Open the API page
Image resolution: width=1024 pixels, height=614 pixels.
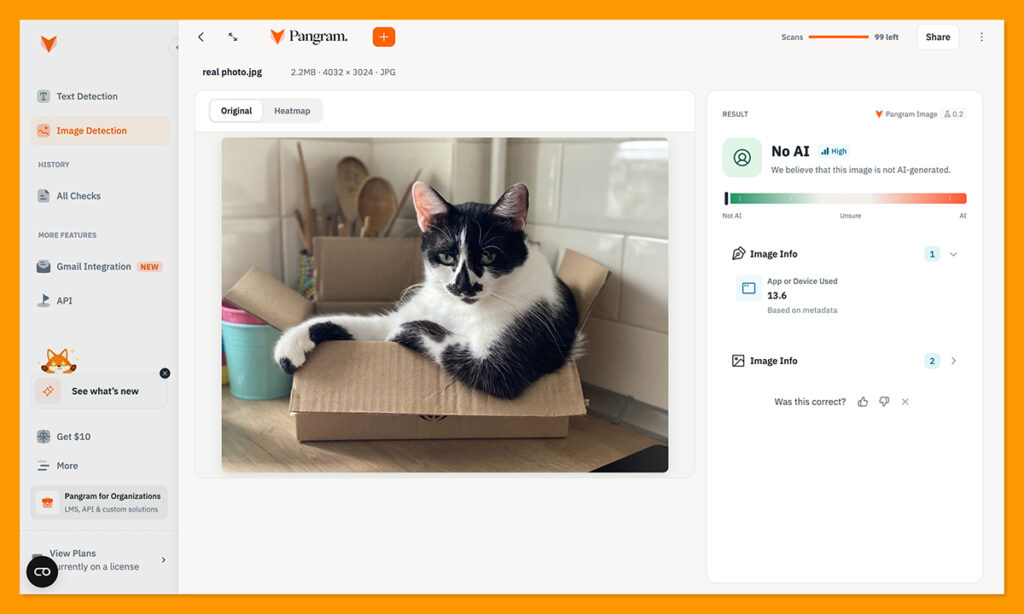pos(99,300)
